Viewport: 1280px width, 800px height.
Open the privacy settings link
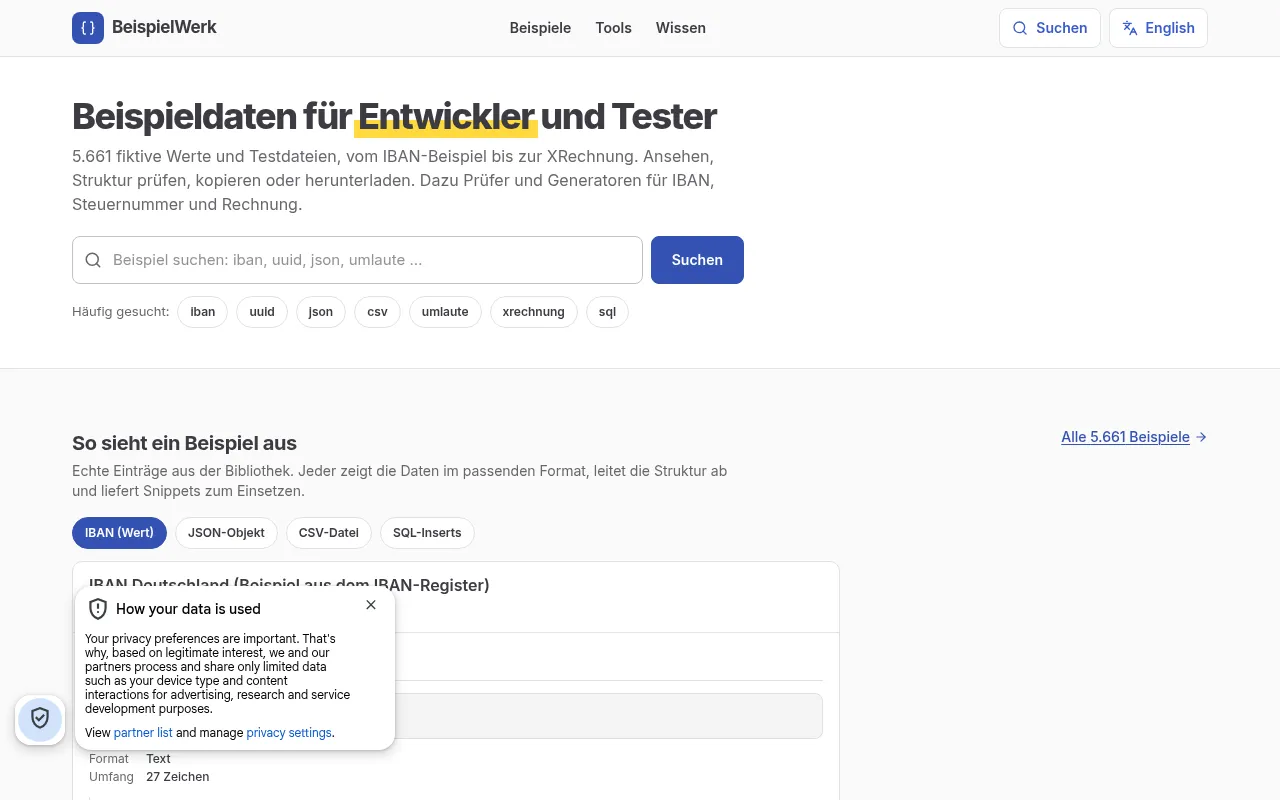[x=289, y=733]
